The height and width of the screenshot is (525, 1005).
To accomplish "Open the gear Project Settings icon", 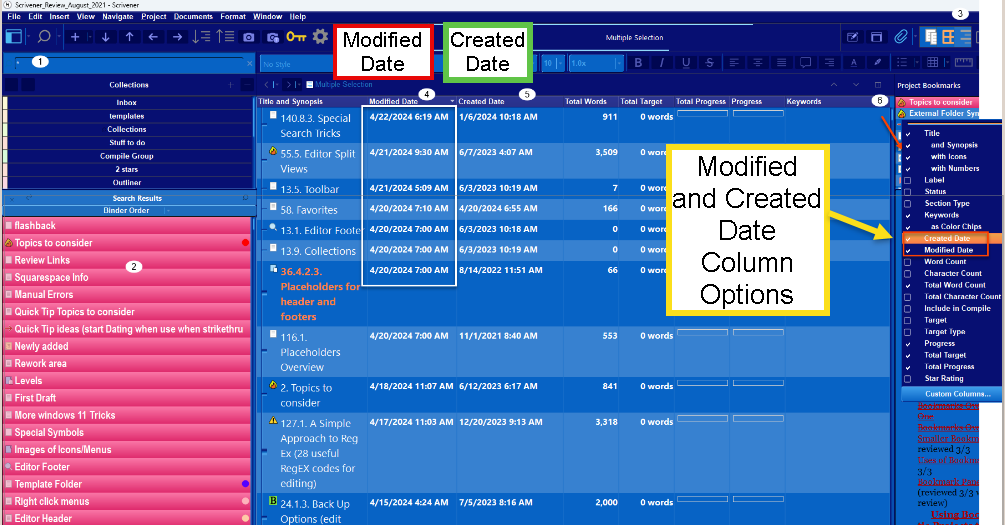I will tap(320, 37).
